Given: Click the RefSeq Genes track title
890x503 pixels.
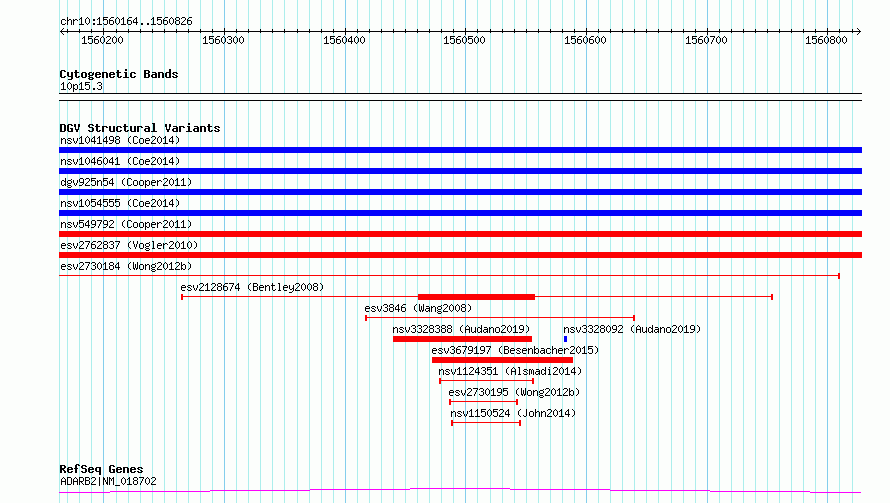Looking at the screenshot, I should [101, 470].
